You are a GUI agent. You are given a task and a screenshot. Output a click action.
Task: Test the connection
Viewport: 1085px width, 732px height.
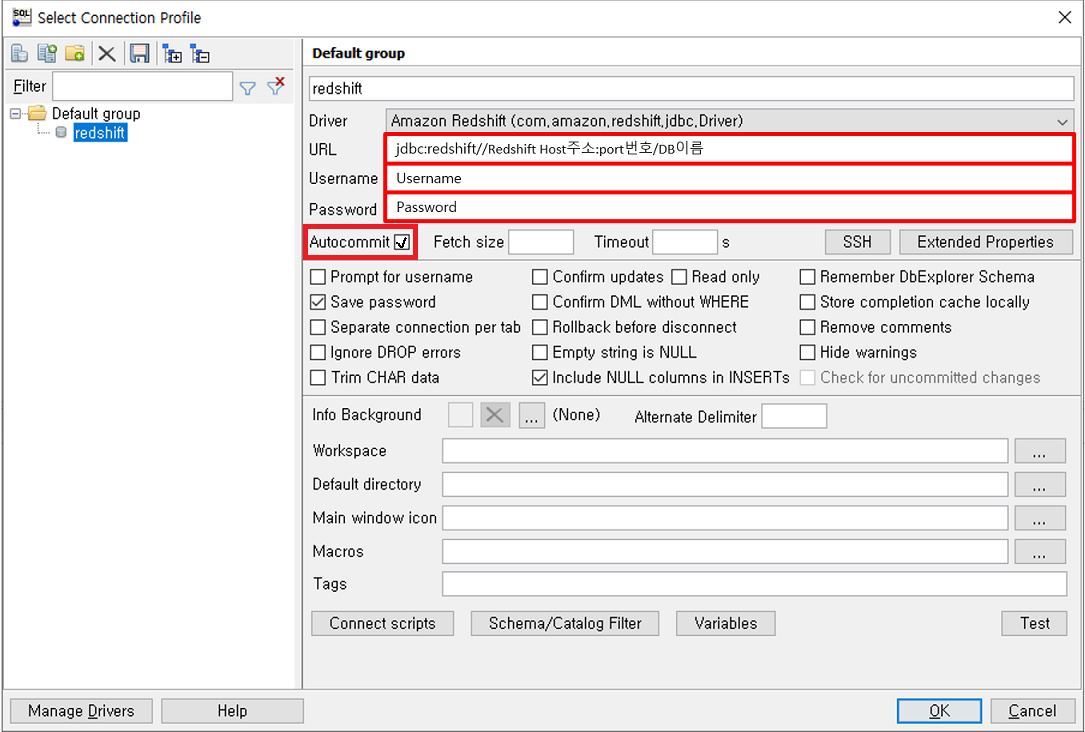click(1034, 623)
